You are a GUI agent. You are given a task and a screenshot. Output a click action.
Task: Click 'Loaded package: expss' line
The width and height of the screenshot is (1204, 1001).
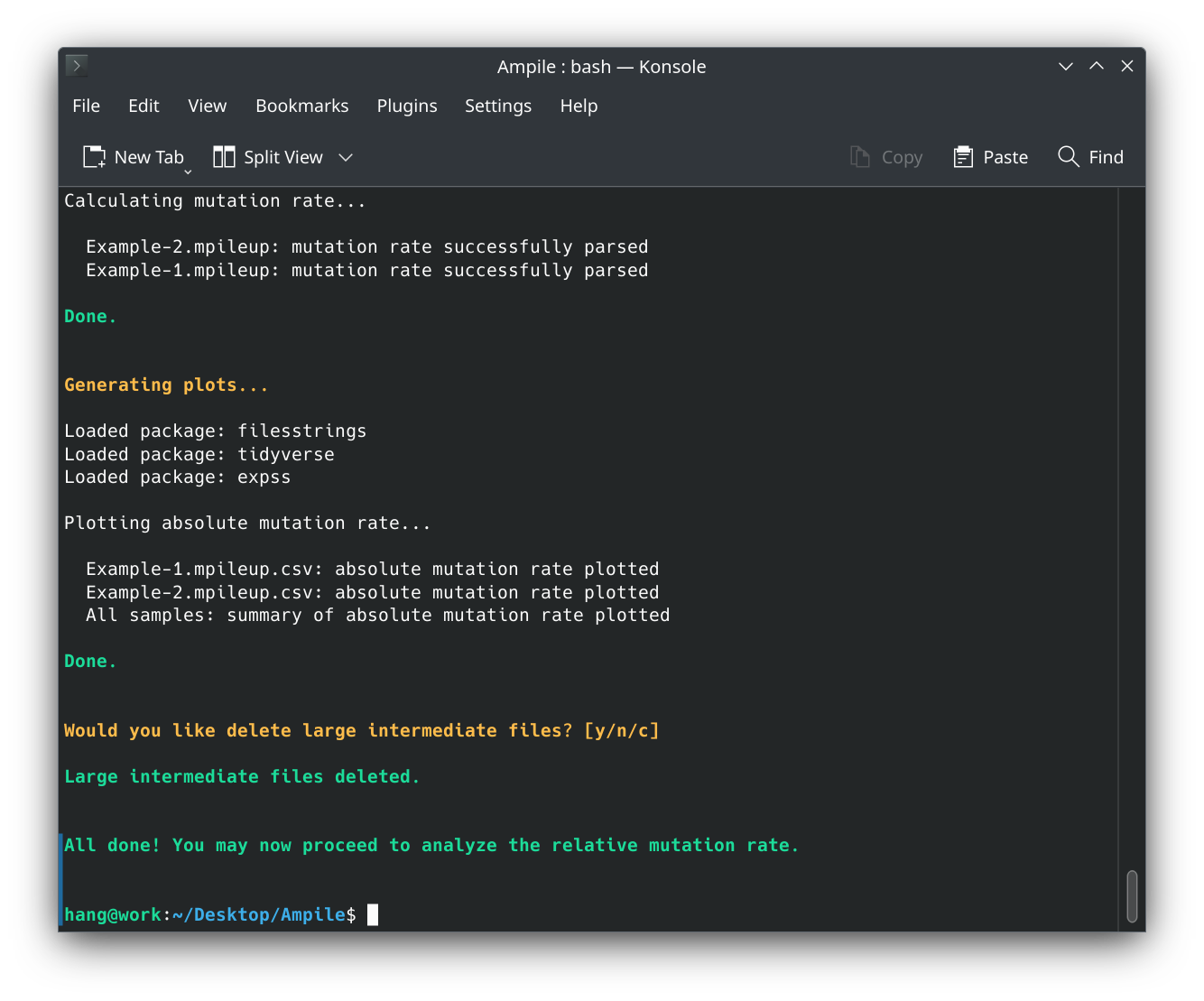pyautogui.click(x=177, y=477)
